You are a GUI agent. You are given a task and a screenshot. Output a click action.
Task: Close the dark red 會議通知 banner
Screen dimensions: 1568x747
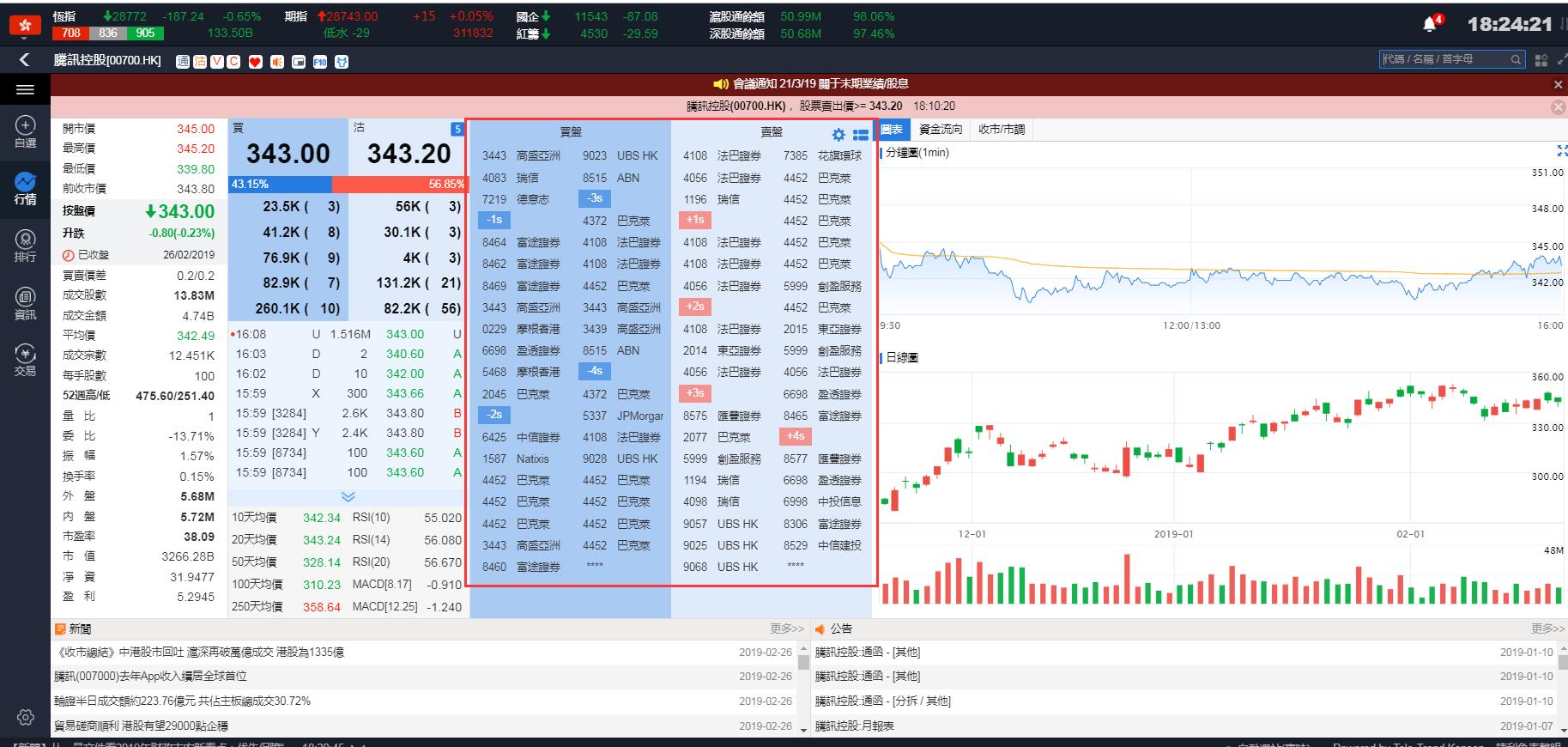coord(1559,84)
